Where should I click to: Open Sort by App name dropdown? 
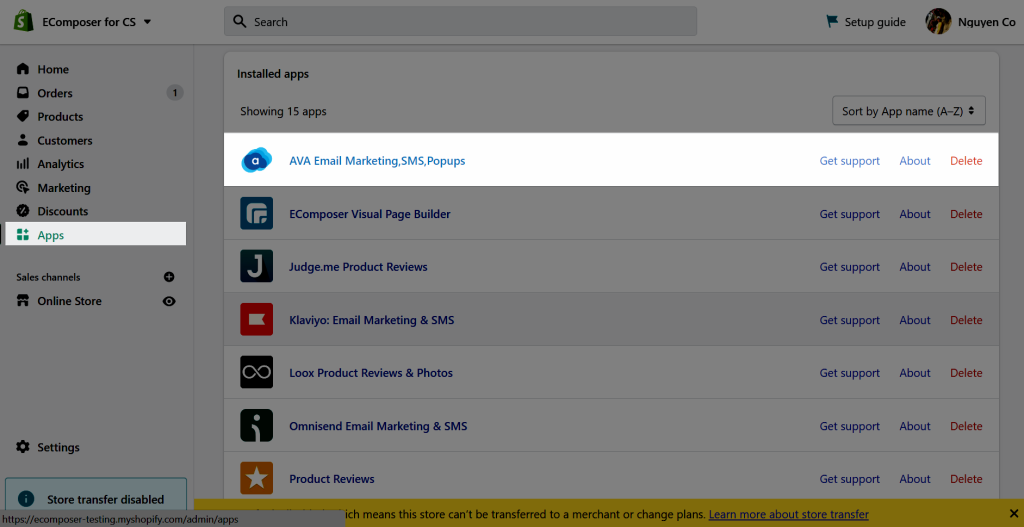click(908, 111)
